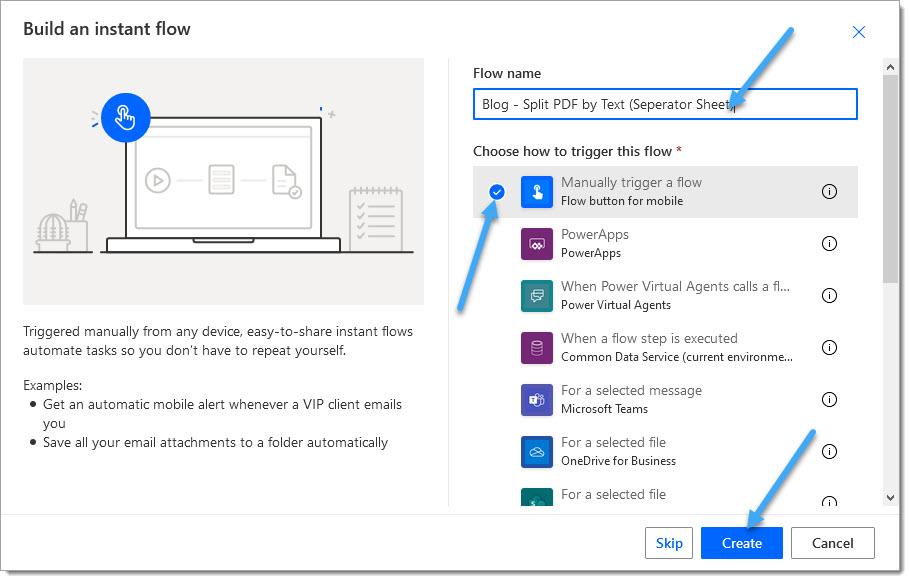
Task: Click the "For a selected message" text
Action: 631,391
